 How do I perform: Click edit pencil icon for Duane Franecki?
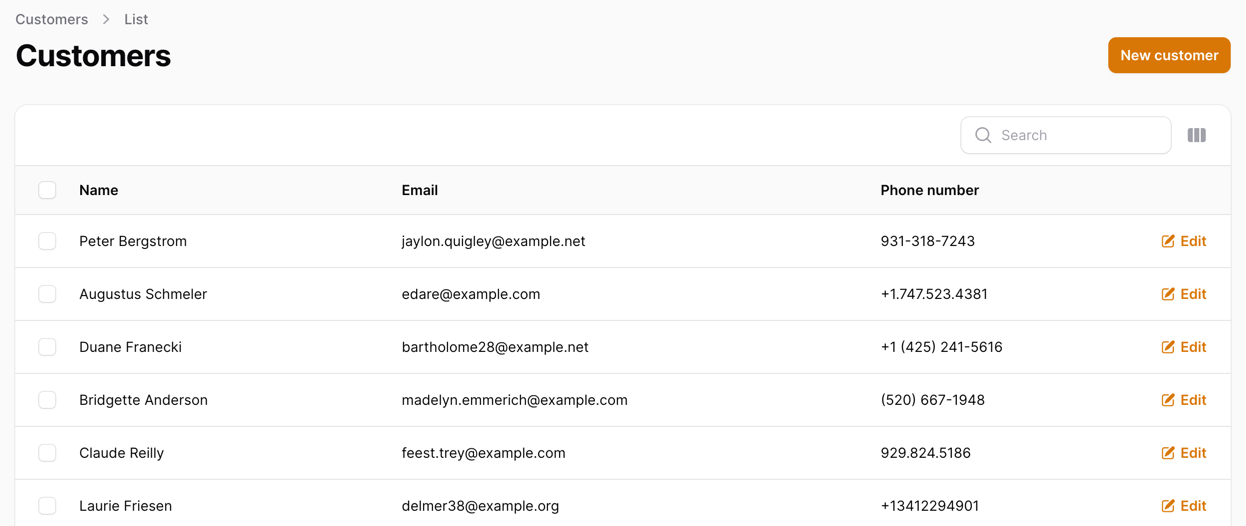click(1168, 347)
